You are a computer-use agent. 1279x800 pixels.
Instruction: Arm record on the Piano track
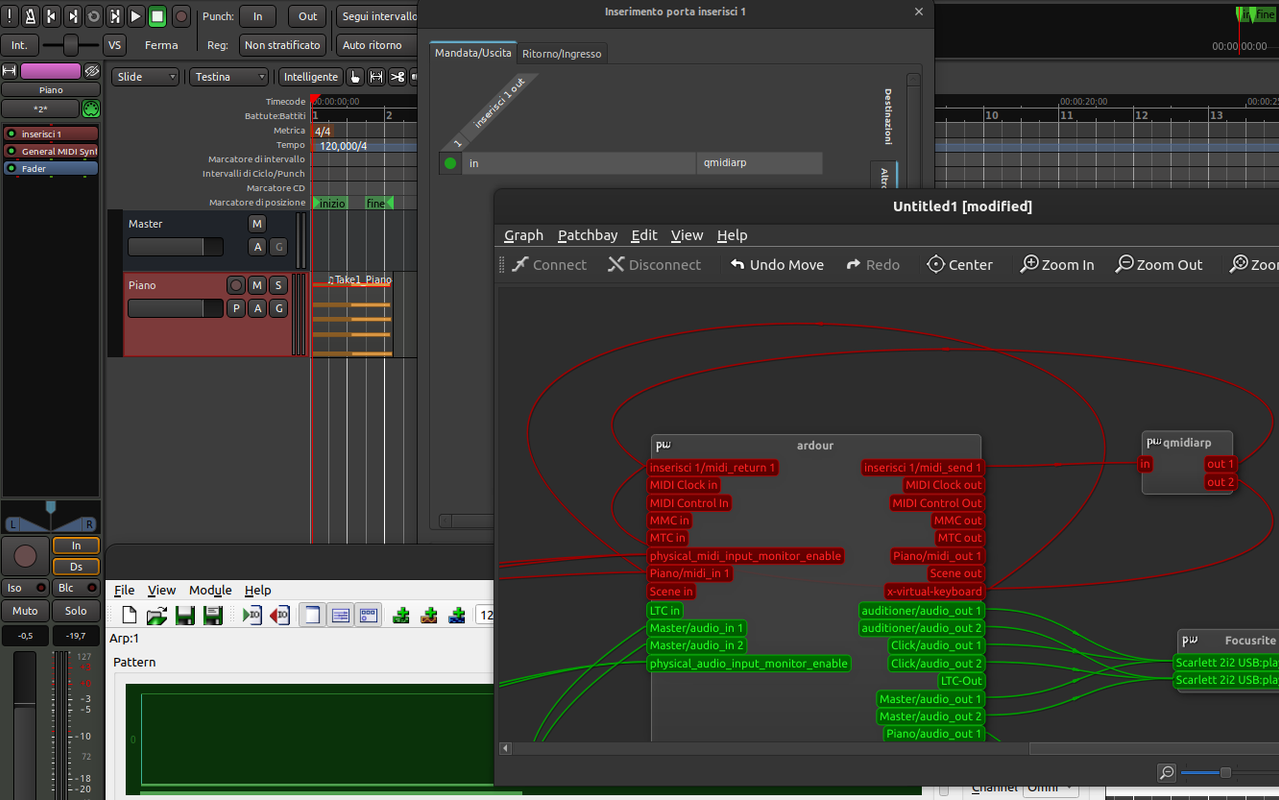(x=236, y=285)
